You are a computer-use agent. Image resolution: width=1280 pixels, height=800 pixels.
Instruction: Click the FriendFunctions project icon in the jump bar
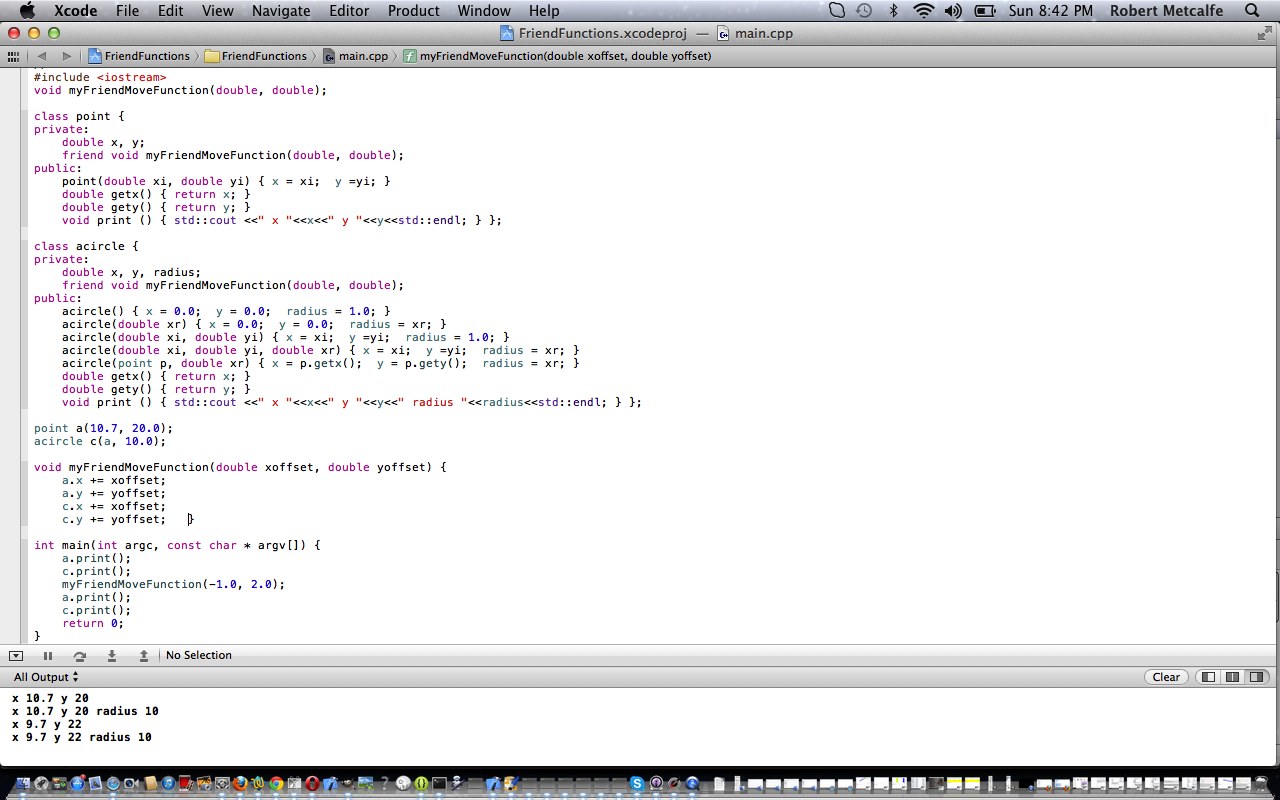pyautogui.click(x=95, y=56)
